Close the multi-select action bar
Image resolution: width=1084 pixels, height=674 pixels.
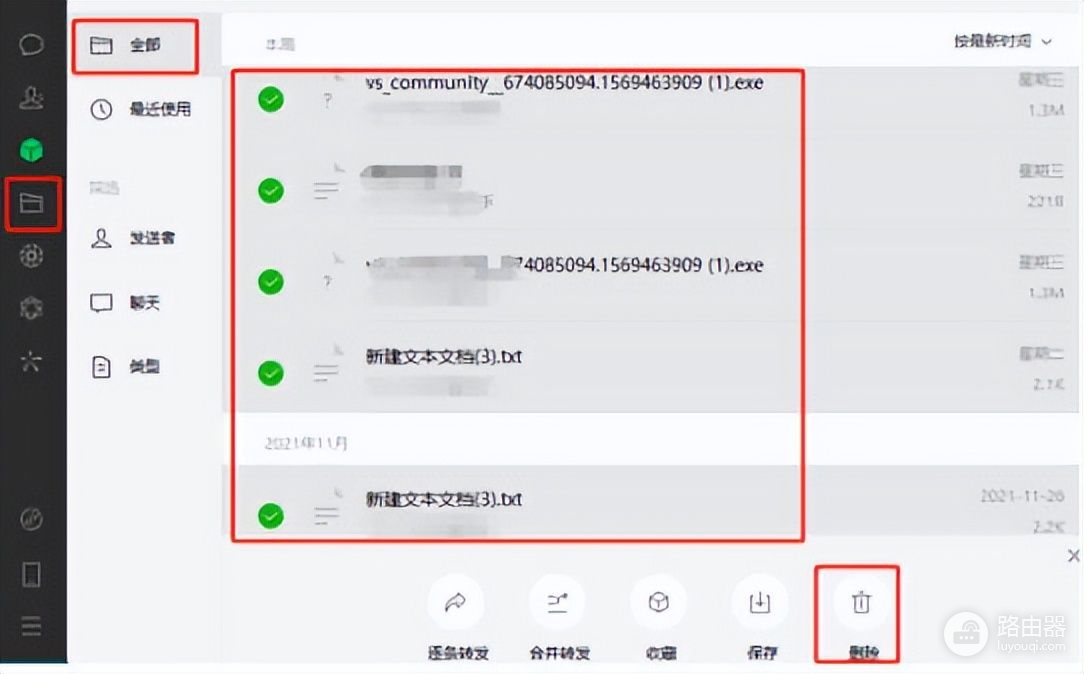1074,556
